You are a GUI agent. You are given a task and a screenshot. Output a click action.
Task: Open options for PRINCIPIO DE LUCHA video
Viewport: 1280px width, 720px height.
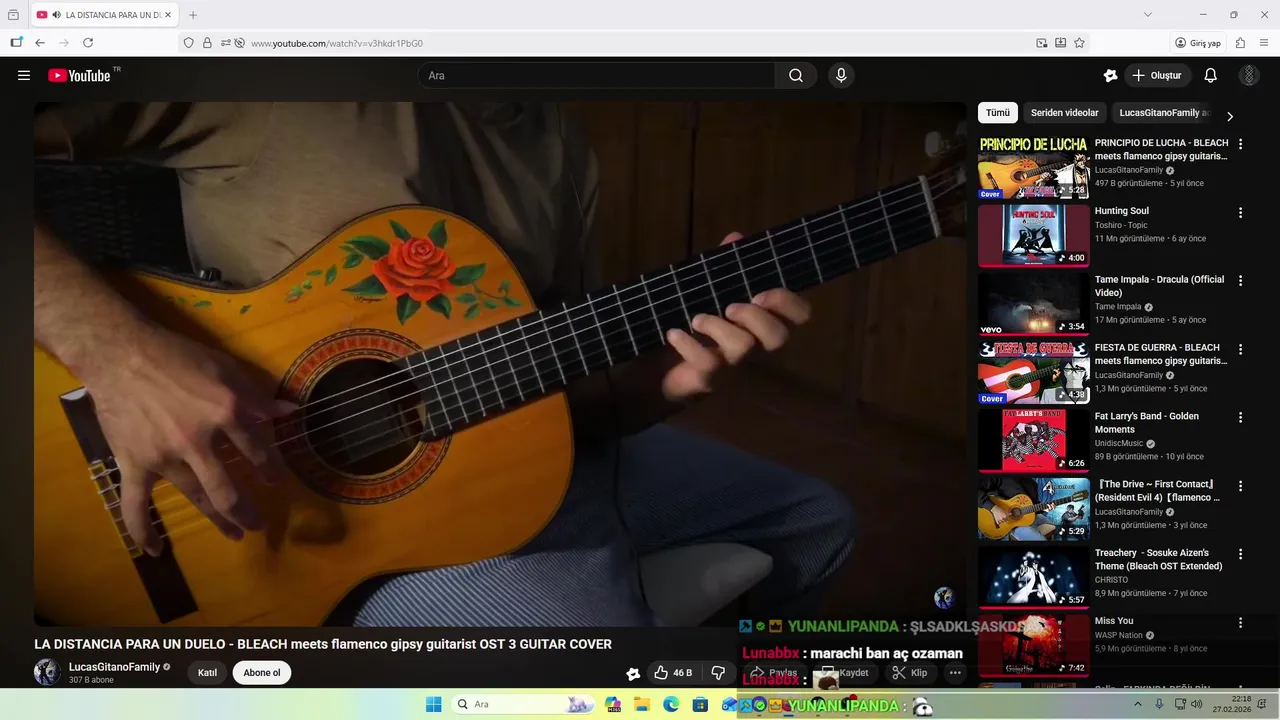[1240, 144]
